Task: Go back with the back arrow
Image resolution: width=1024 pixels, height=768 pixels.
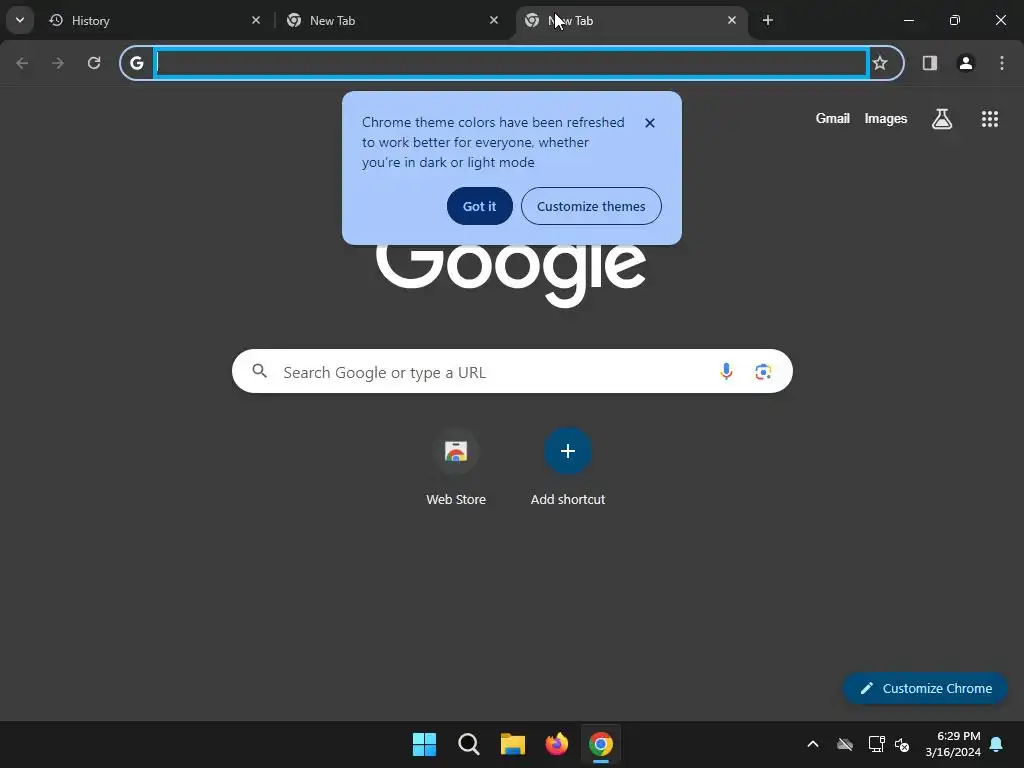Action: coord(22,63)
